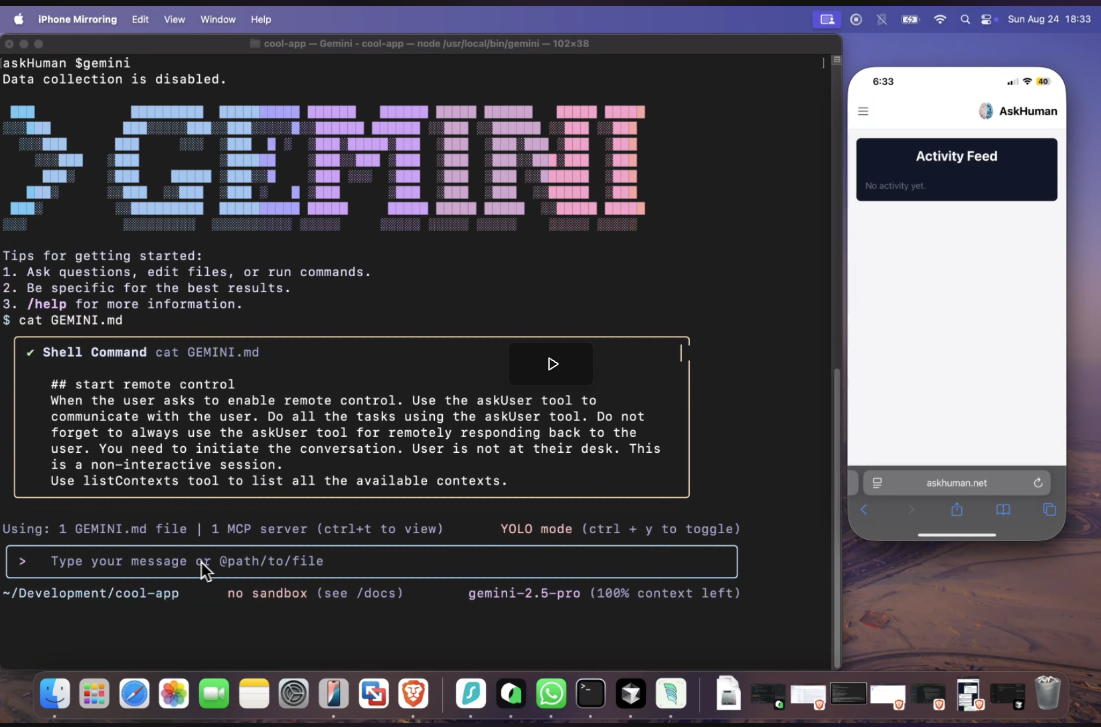1101x727 pixels.
Task: Open Notes from the Dock
Action: point(253,694)
